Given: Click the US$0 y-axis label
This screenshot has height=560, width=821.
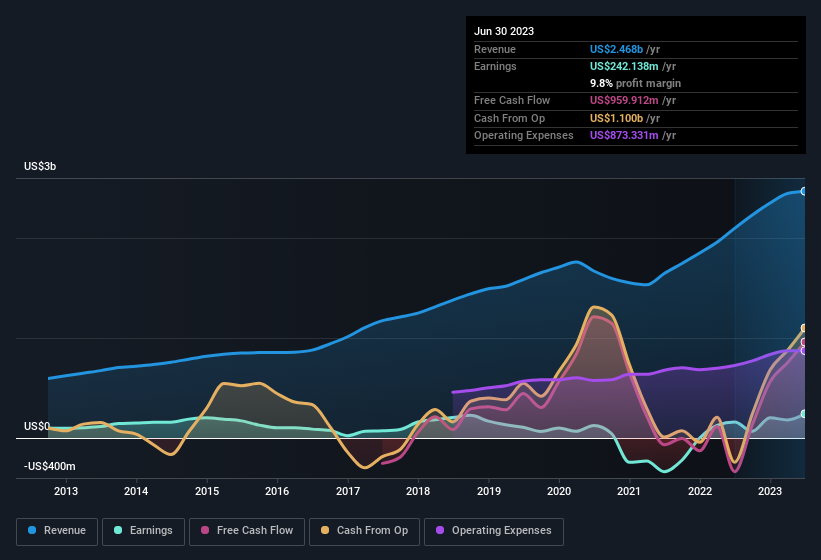Looking at the screenshot, I should point(37,427).
